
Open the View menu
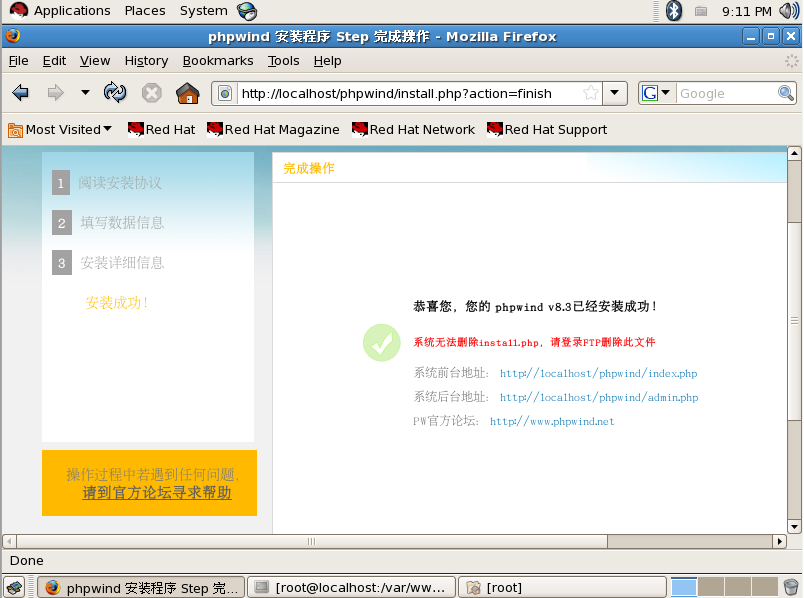tap(95, 61)
